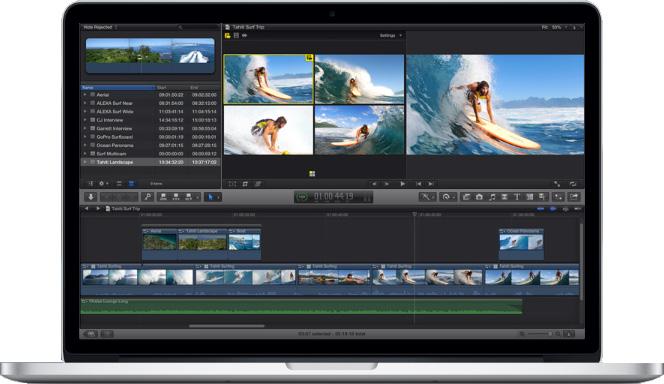
Task: Open the viewer Distort tool icon
Action: 258,184
